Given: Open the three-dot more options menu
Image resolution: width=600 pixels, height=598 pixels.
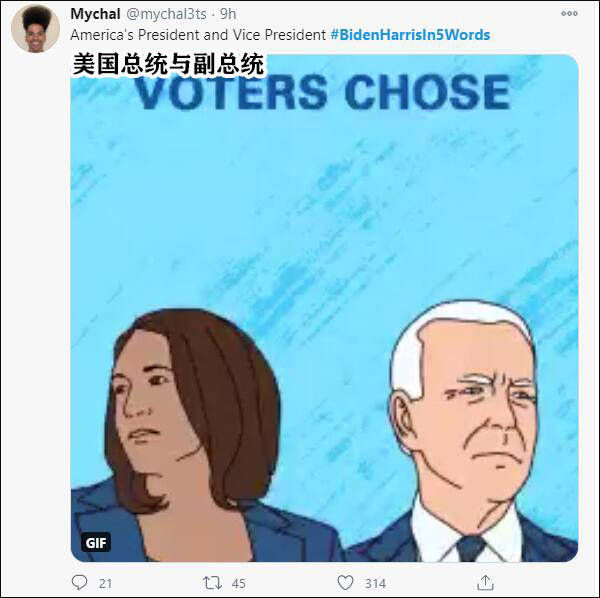Looking at the screenshot, I should (x=569, y=13).
